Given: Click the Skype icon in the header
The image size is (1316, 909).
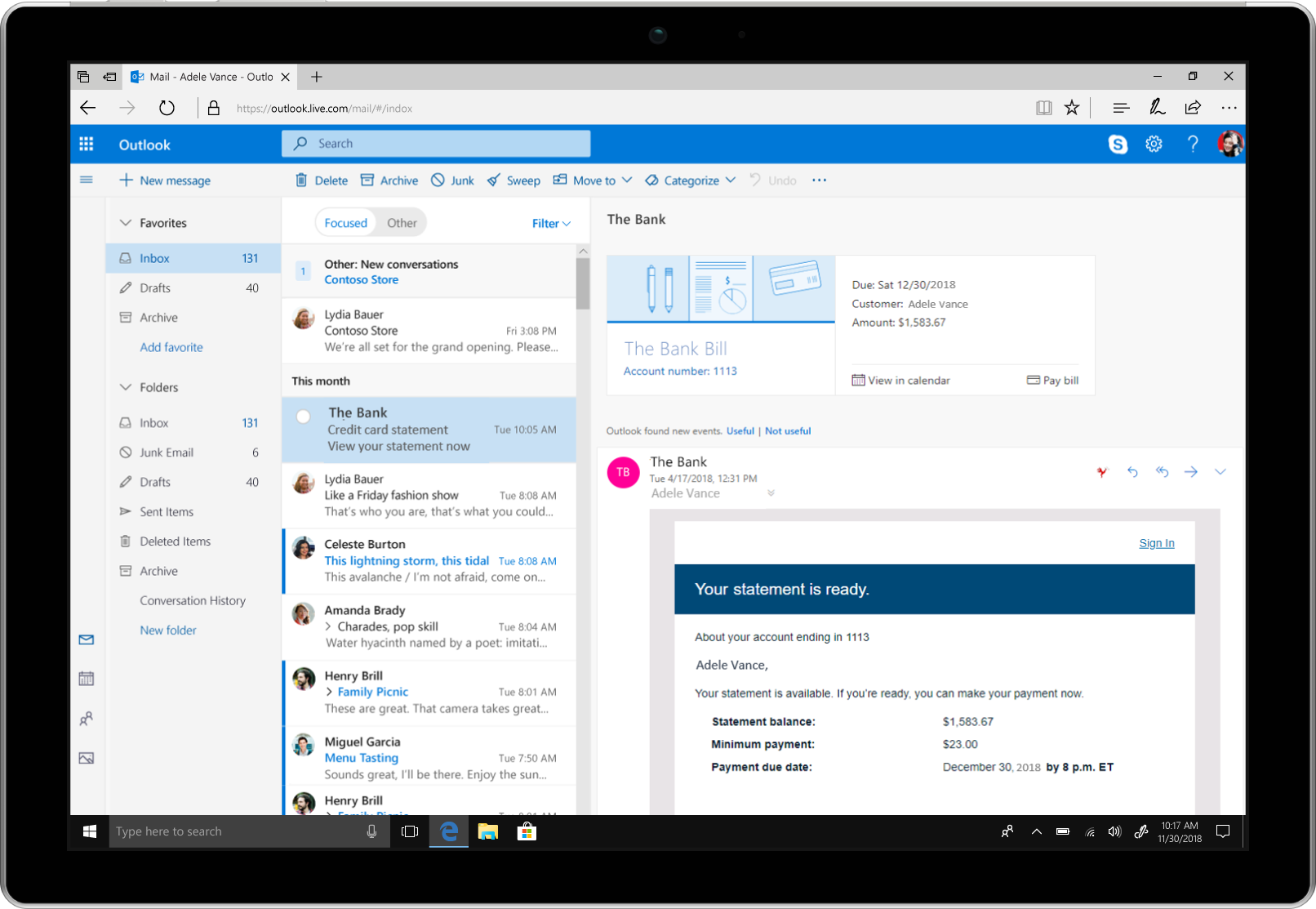Looking at the screenshot, I should 1118,143.
